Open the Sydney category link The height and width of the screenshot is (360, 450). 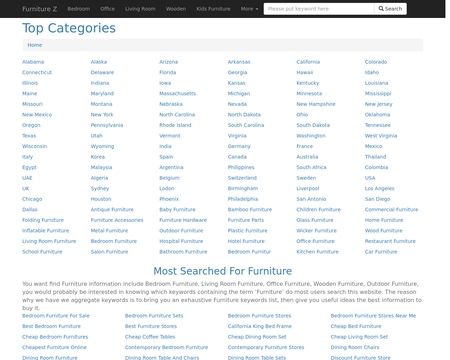100,189
